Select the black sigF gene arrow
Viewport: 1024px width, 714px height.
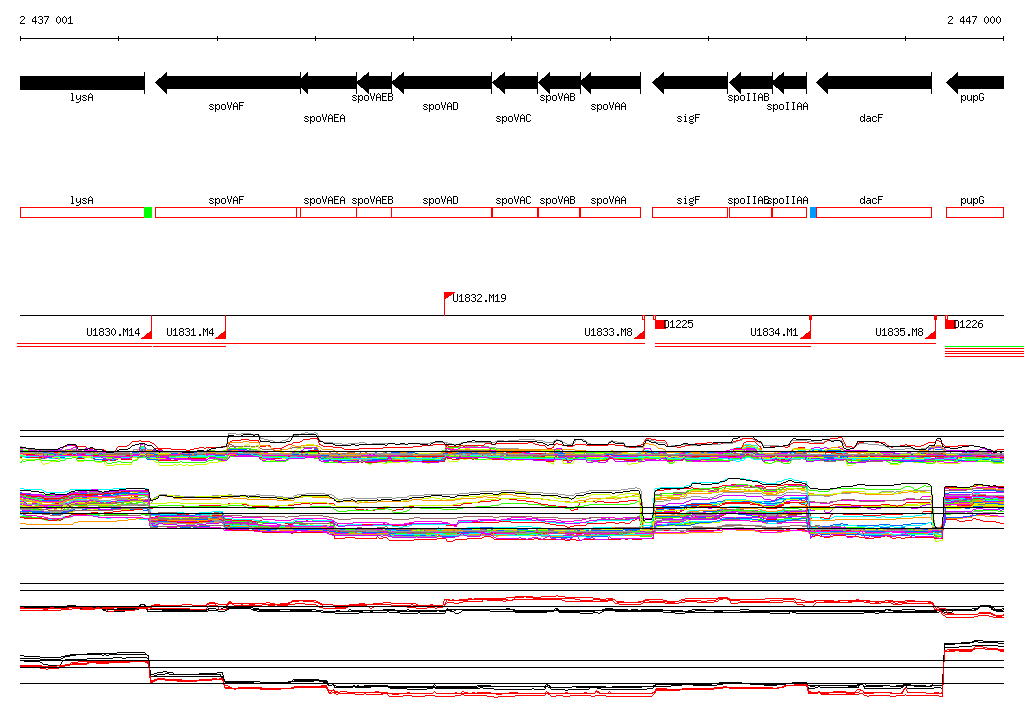[x=690, y=83]
